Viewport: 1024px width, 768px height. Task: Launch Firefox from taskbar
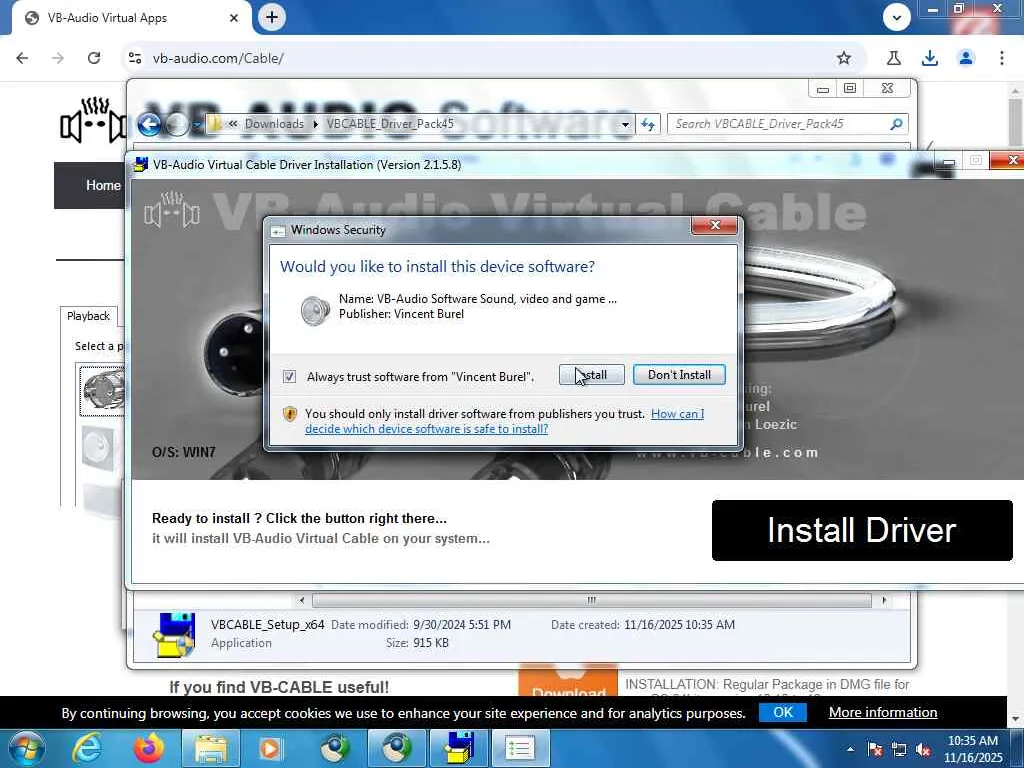[150, 748]
